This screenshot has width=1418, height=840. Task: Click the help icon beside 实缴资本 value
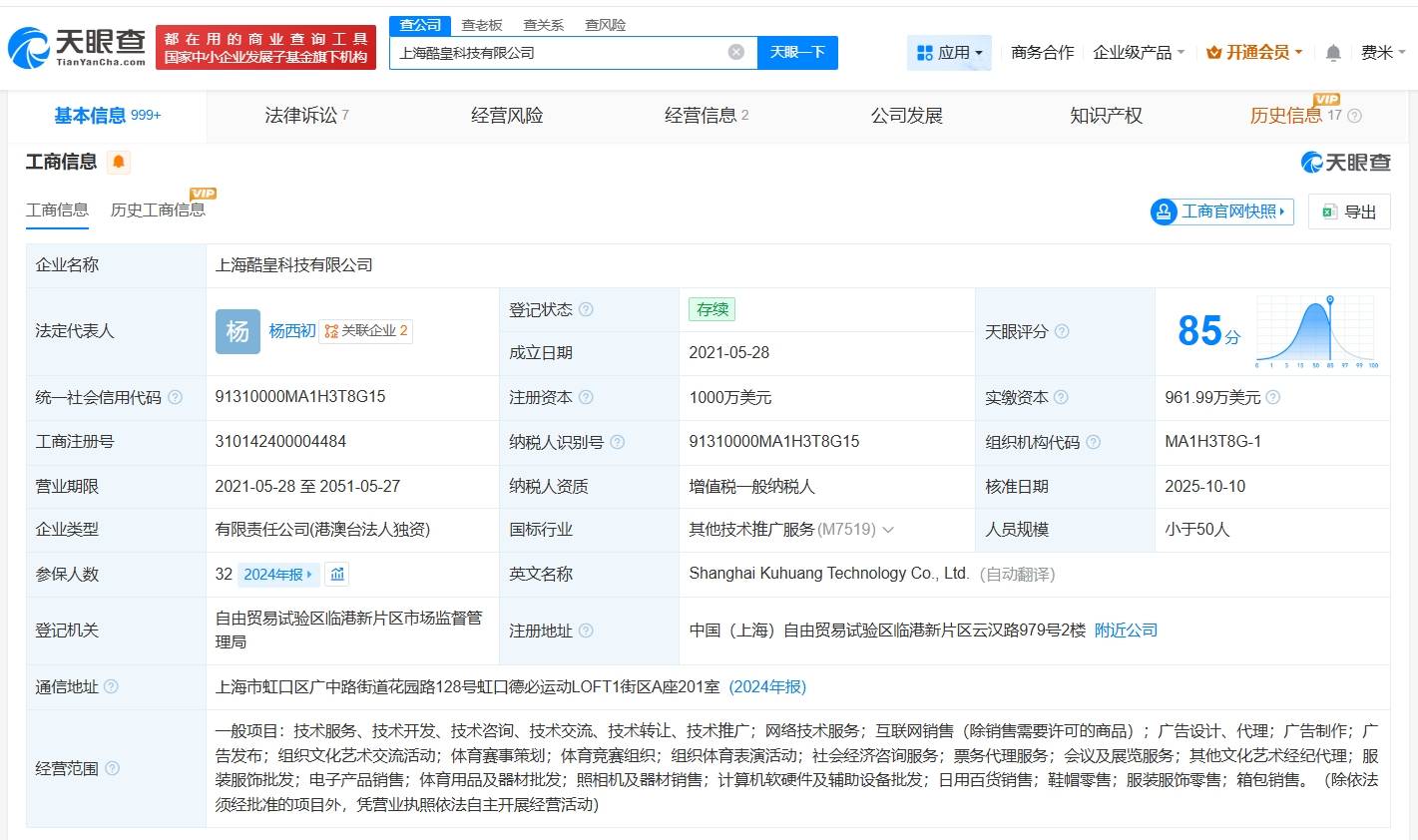1273,397
